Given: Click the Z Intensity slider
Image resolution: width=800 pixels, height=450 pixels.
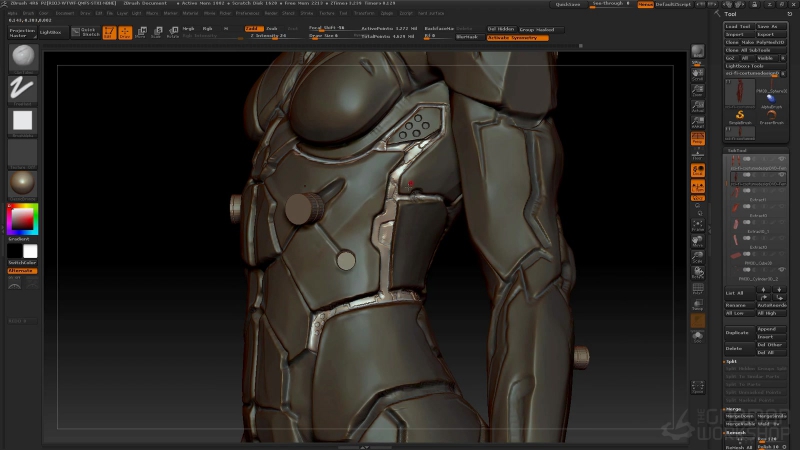Looking at the screenshot, I should (x=275, y=36).
